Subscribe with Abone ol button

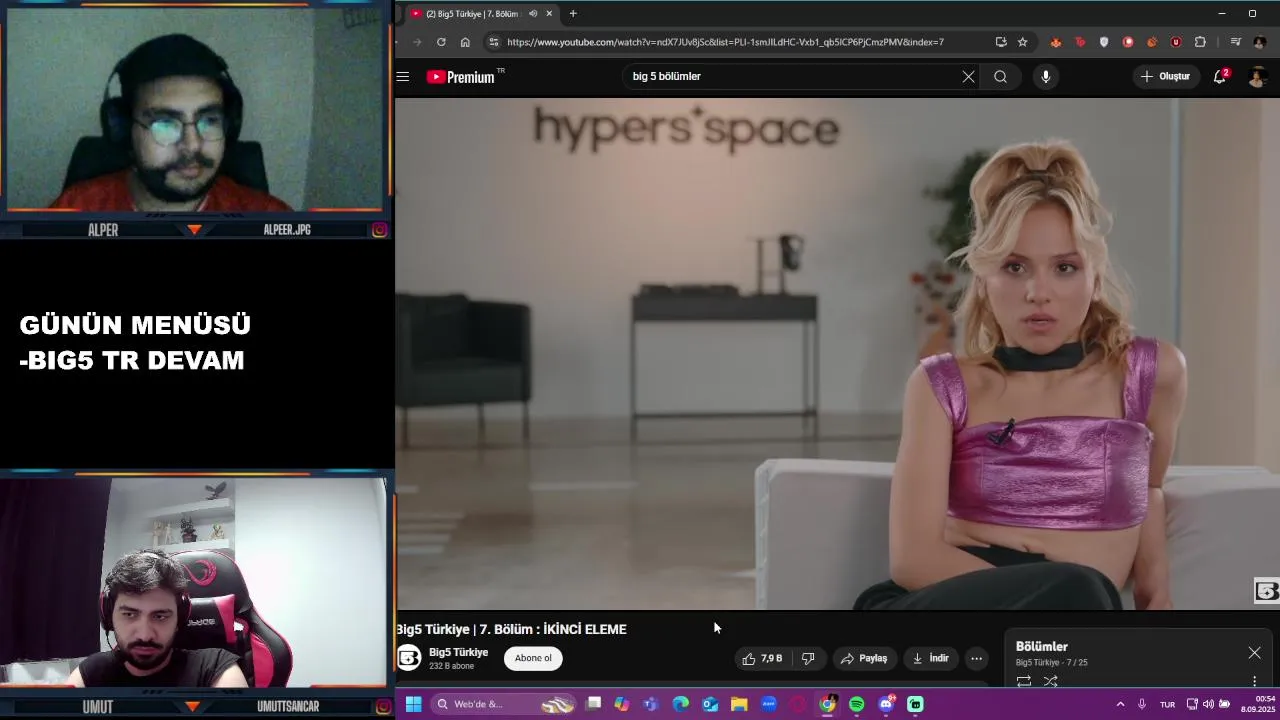[x=533, y=658]
